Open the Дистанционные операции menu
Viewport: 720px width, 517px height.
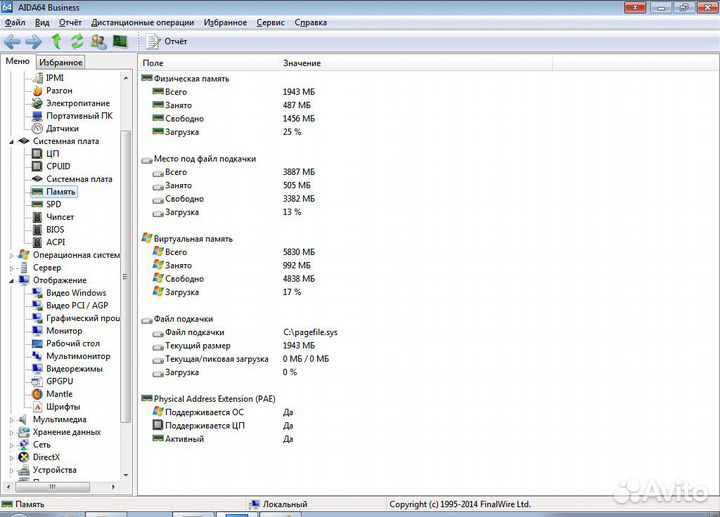(x=142, y=22)
